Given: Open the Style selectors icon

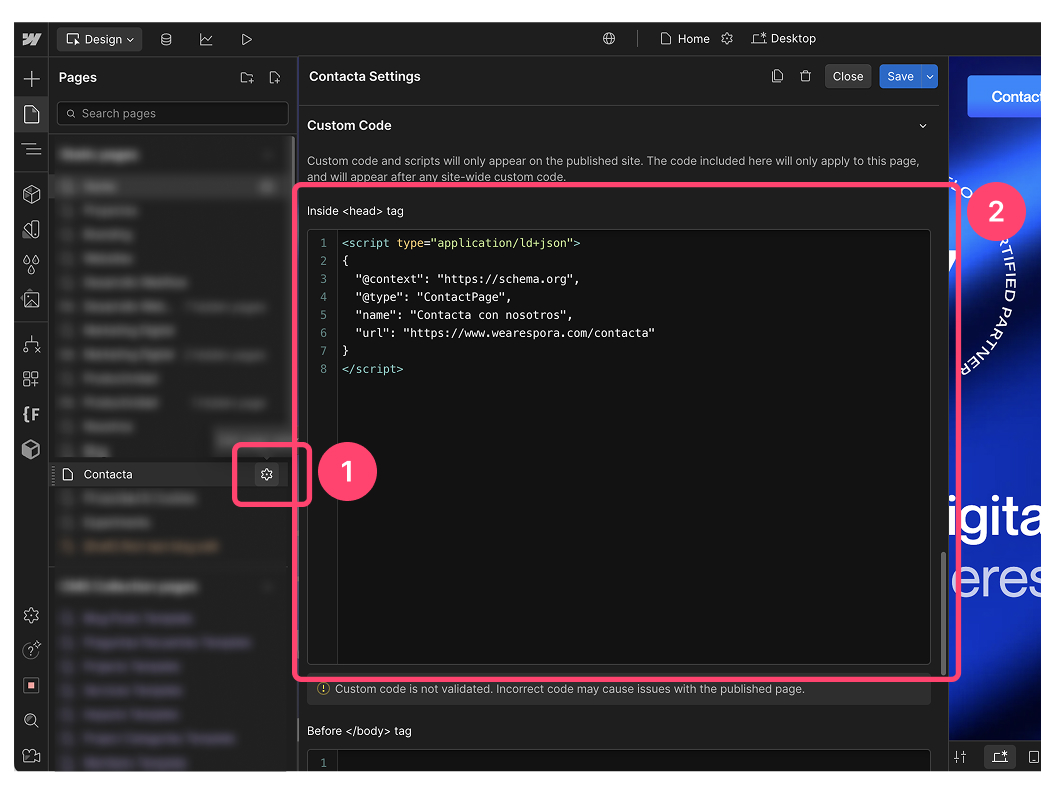Looking at the screenshot, I should pyautogui.click(x=31, y=229).
